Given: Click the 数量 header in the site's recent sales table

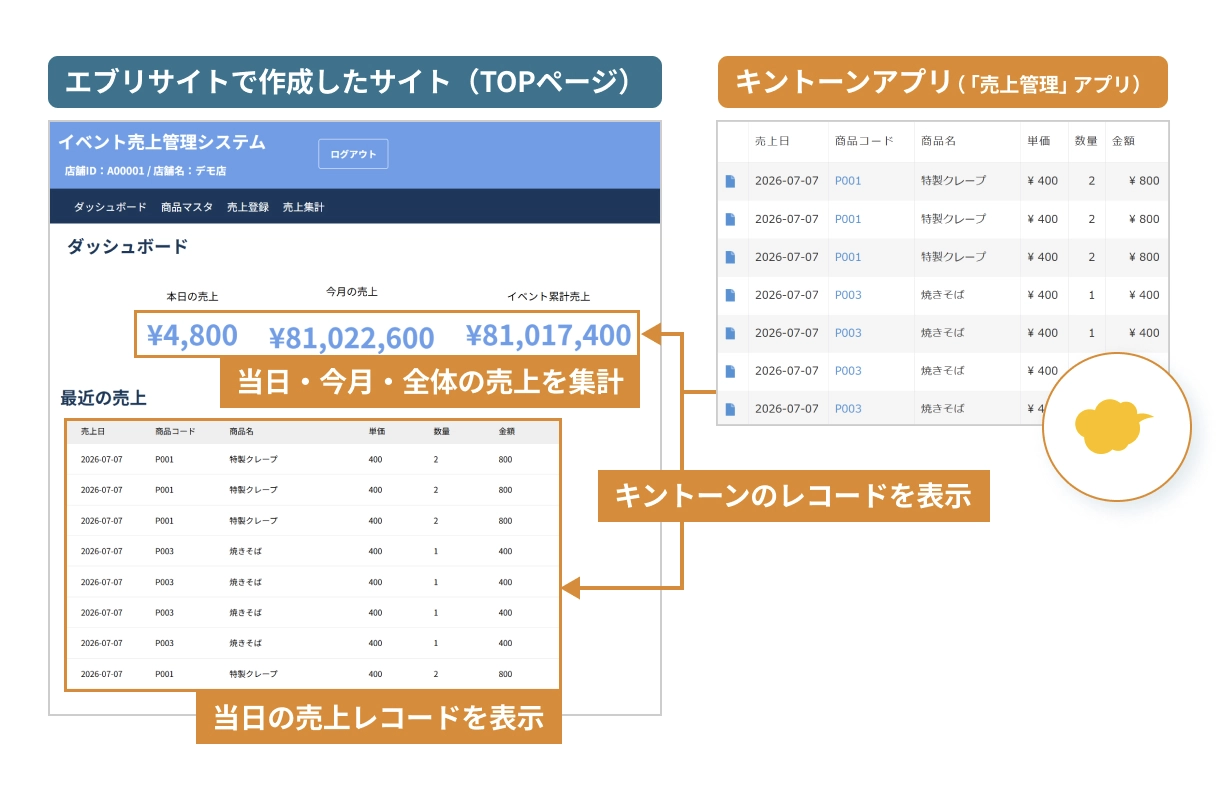Looking at the screenshot, I should (x=441, y=432).
